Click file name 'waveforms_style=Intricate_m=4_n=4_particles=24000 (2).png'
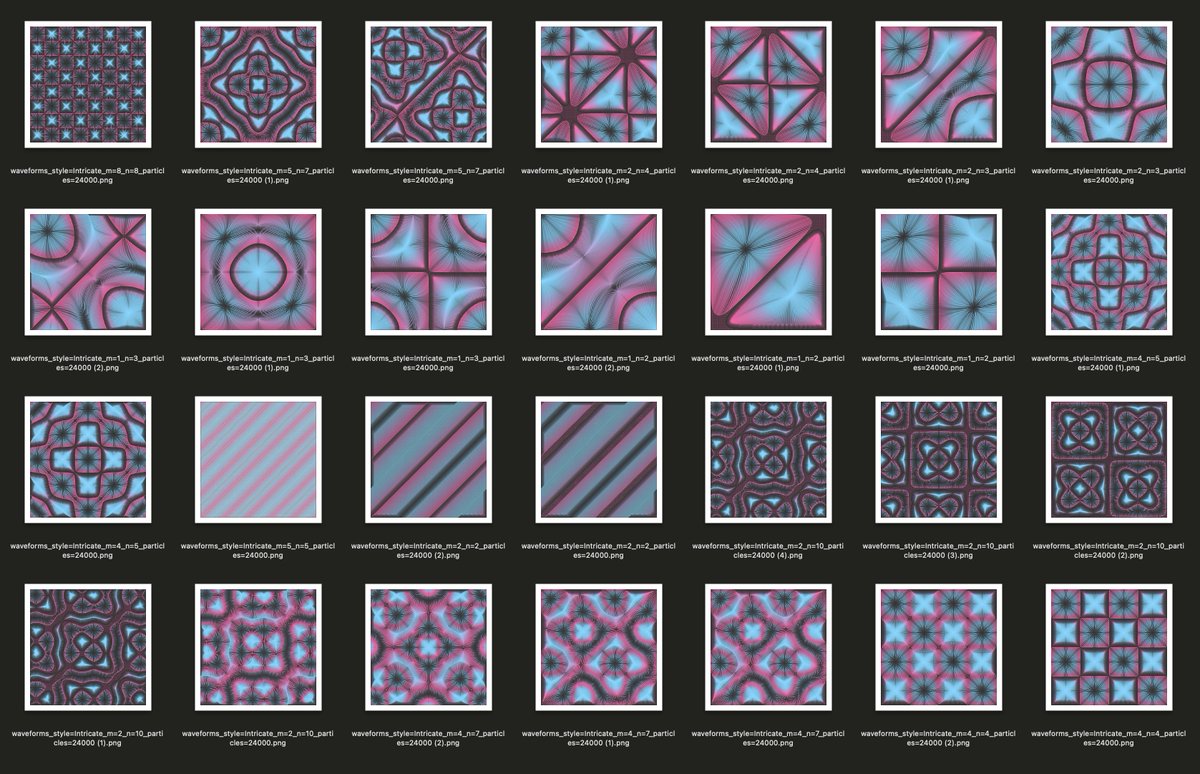Viewport: 1200px width, 774px height. coord(939,738)
